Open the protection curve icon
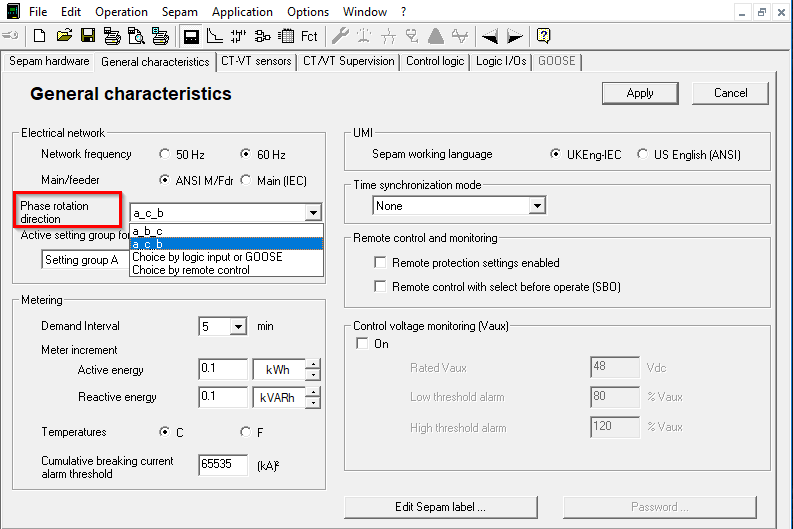 [215, 36]
